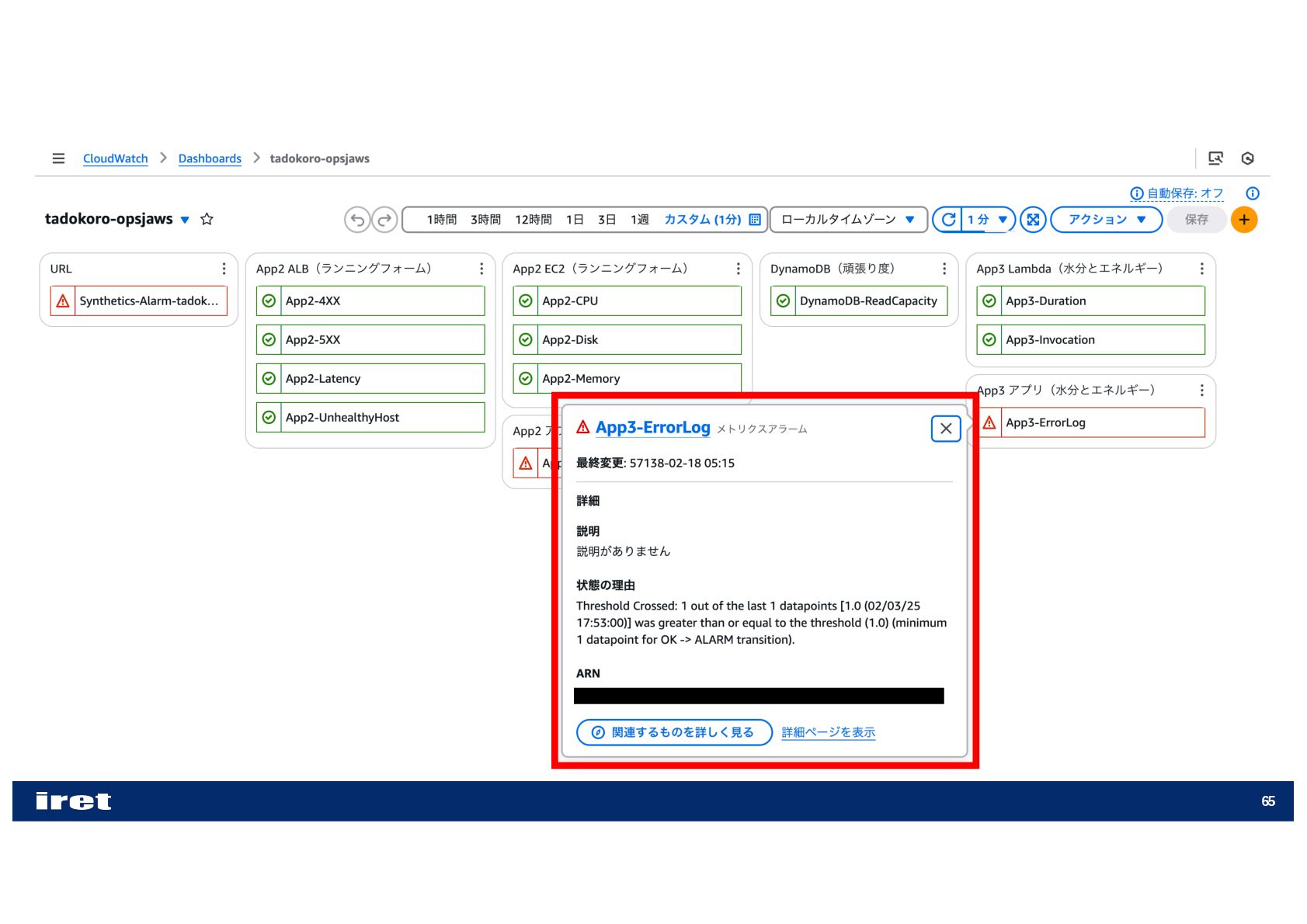Open the App2 EC2 widget's three-dot menu
1307x924 pixels.
click(x=738, y=269)
